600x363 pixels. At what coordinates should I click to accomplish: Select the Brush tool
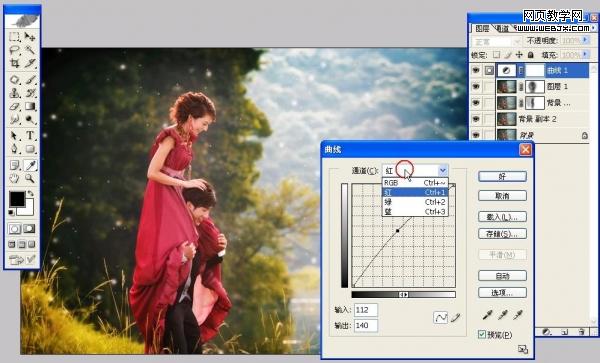(x=30, y=80)
